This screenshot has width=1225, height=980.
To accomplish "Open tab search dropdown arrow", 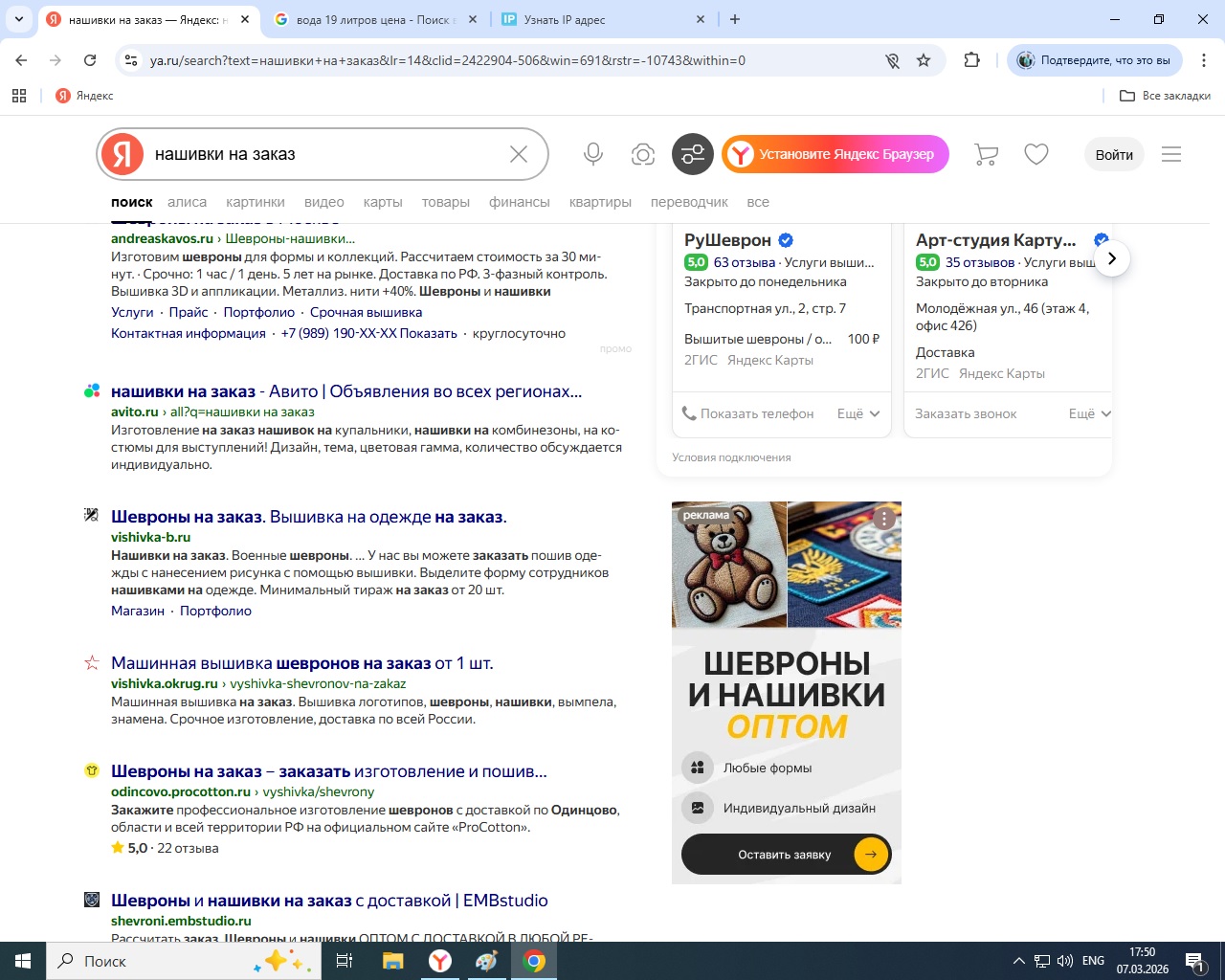I will 19,19.
